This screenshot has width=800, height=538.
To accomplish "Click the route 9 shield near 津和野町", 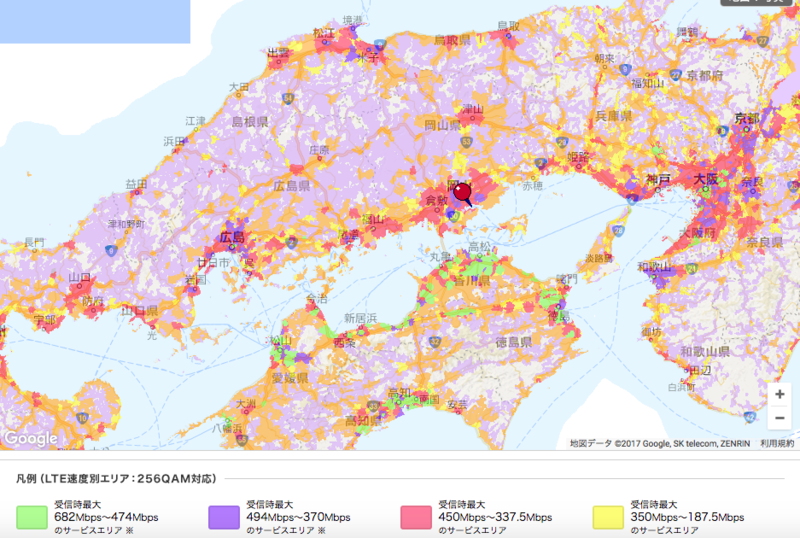I will pos(111,251).
